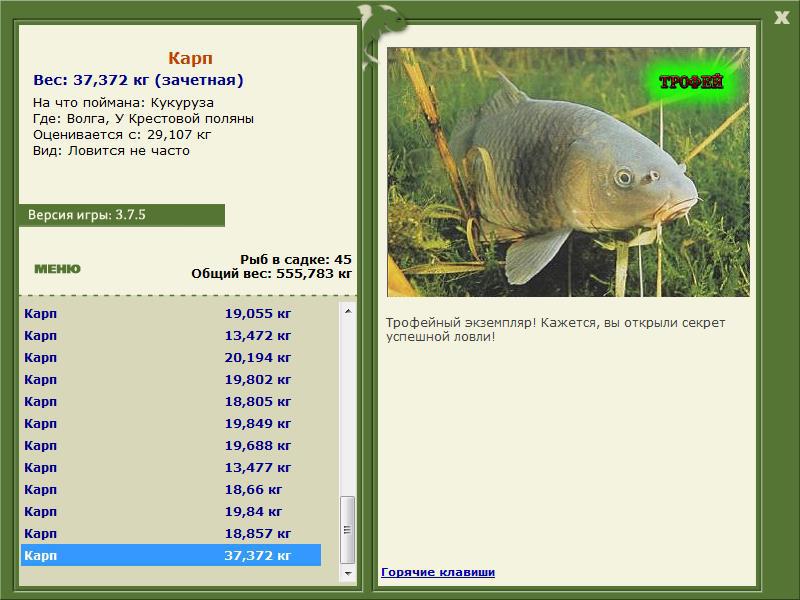Click the Вес: 37,372 кг (зачетная) text
This screenshot has height=600, width=800.
138,80
